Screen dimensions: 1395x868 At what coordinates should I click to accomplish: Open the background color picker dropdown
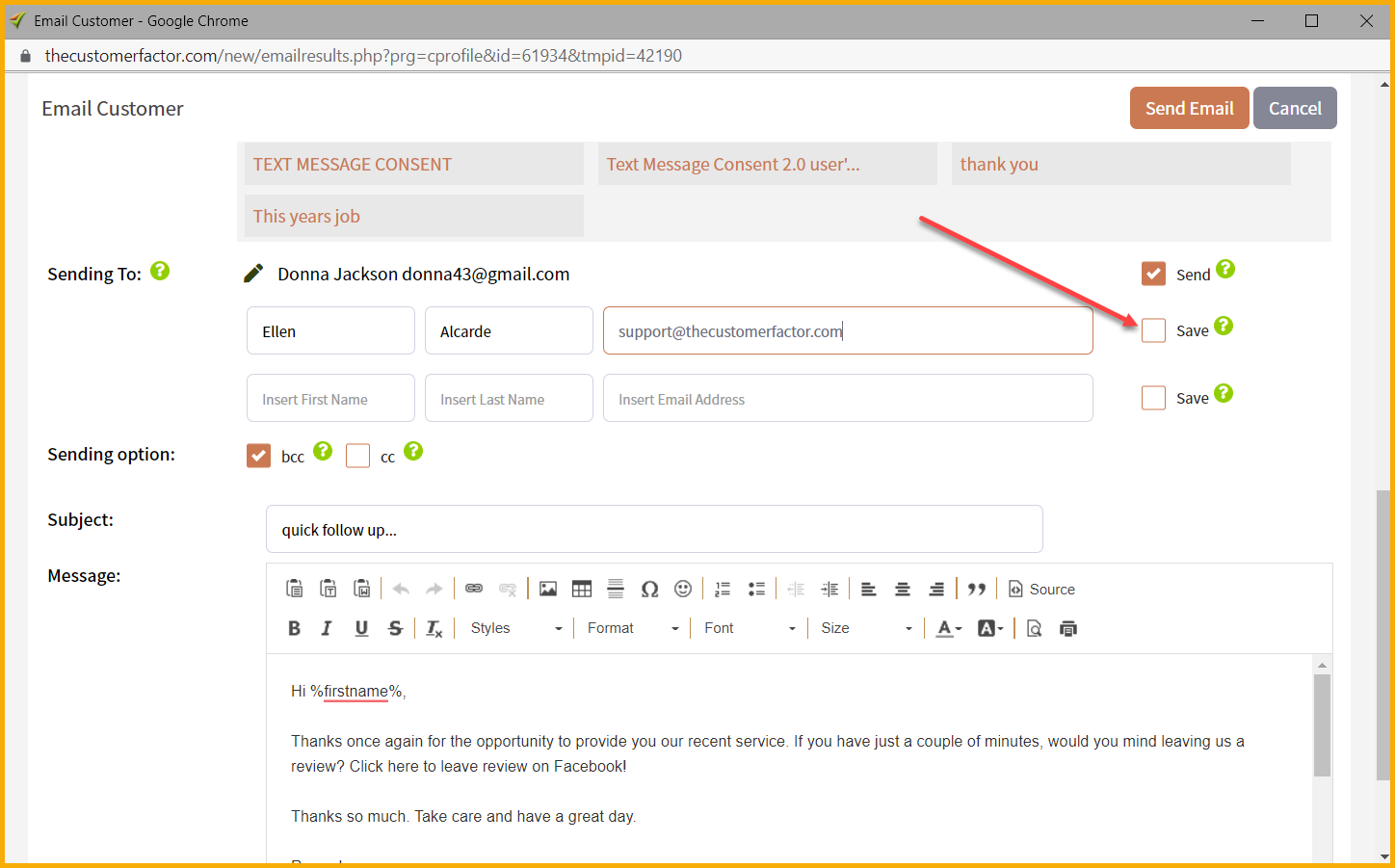(x=990, y=628)
